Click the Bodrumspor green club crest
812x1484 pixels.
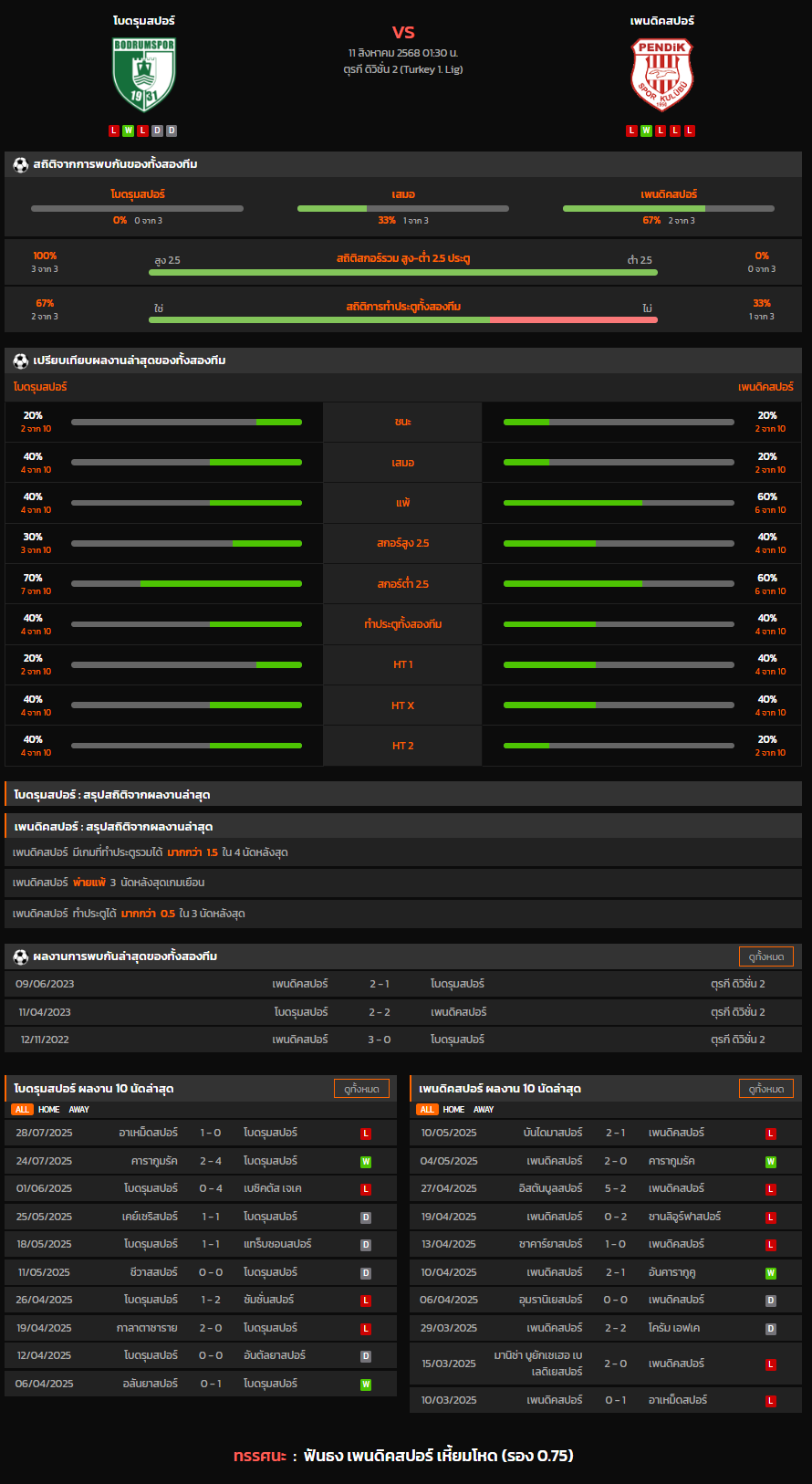tap(144, 75)
